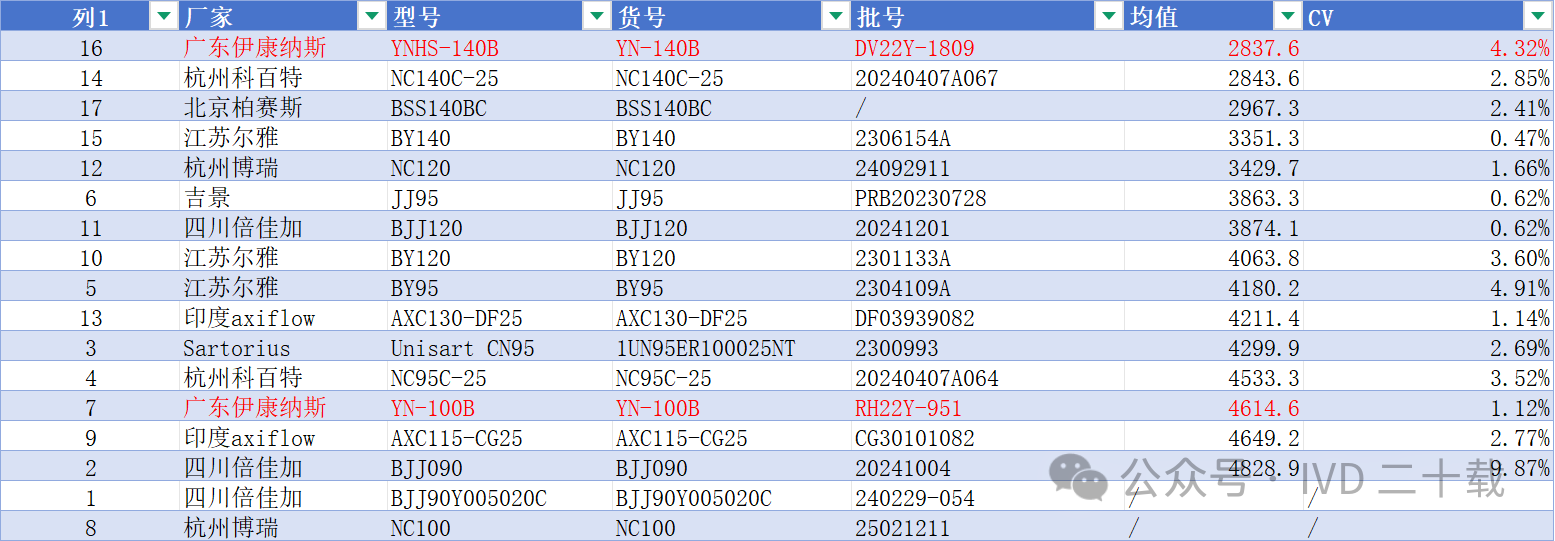Viewport: 1555px width, 541px height.
Task: Open the 厂家 column filter dropdown
Action: (372, 16)
